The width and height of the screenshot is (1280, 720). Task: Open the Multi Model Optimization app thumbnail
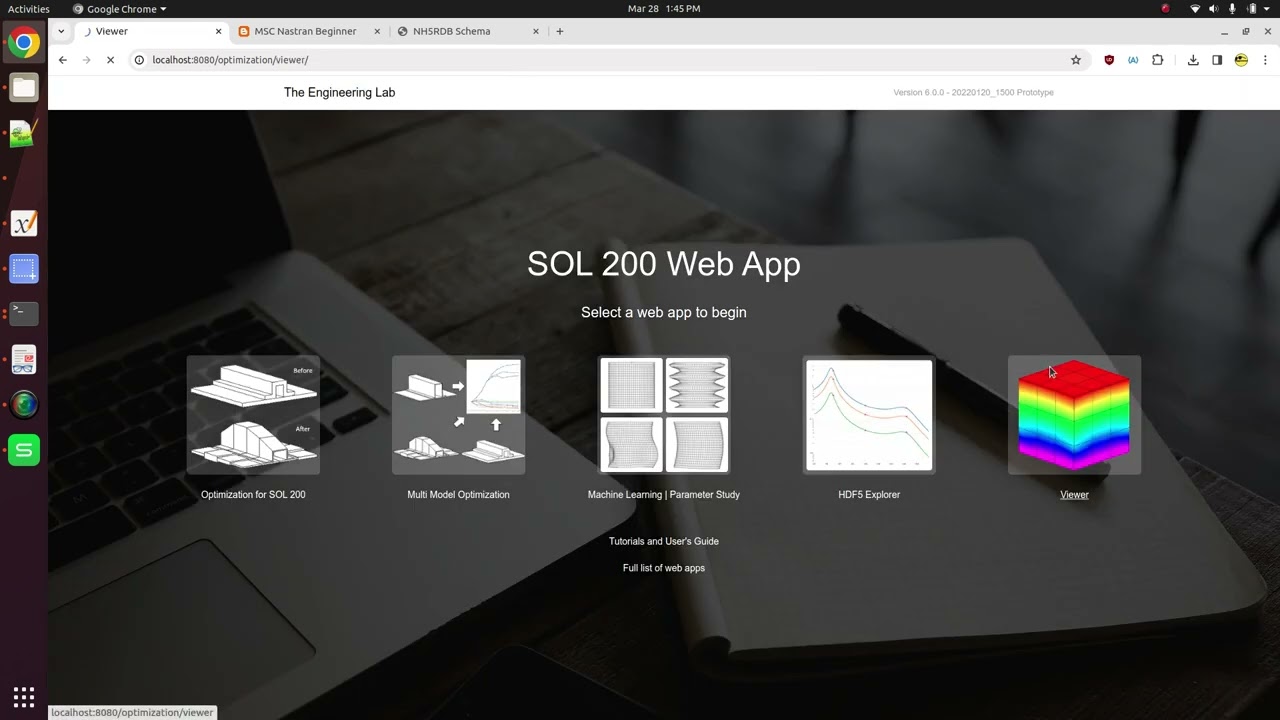(x=458, y=415)
